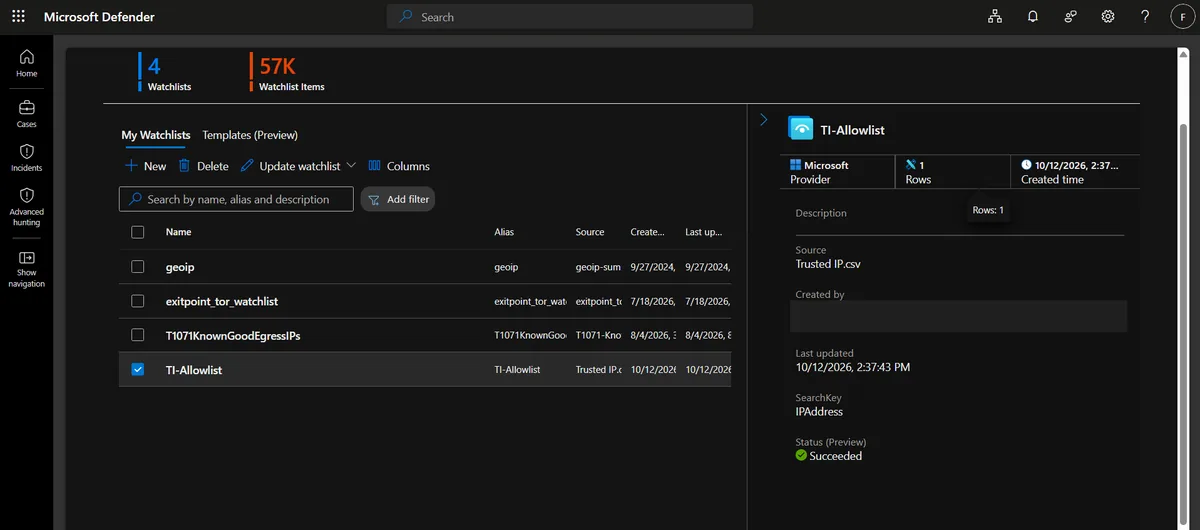This screenshot has width=1200, height=530.
Task: Open the notifications bell
Action: pyautogui.click(x=1033, y=17)
